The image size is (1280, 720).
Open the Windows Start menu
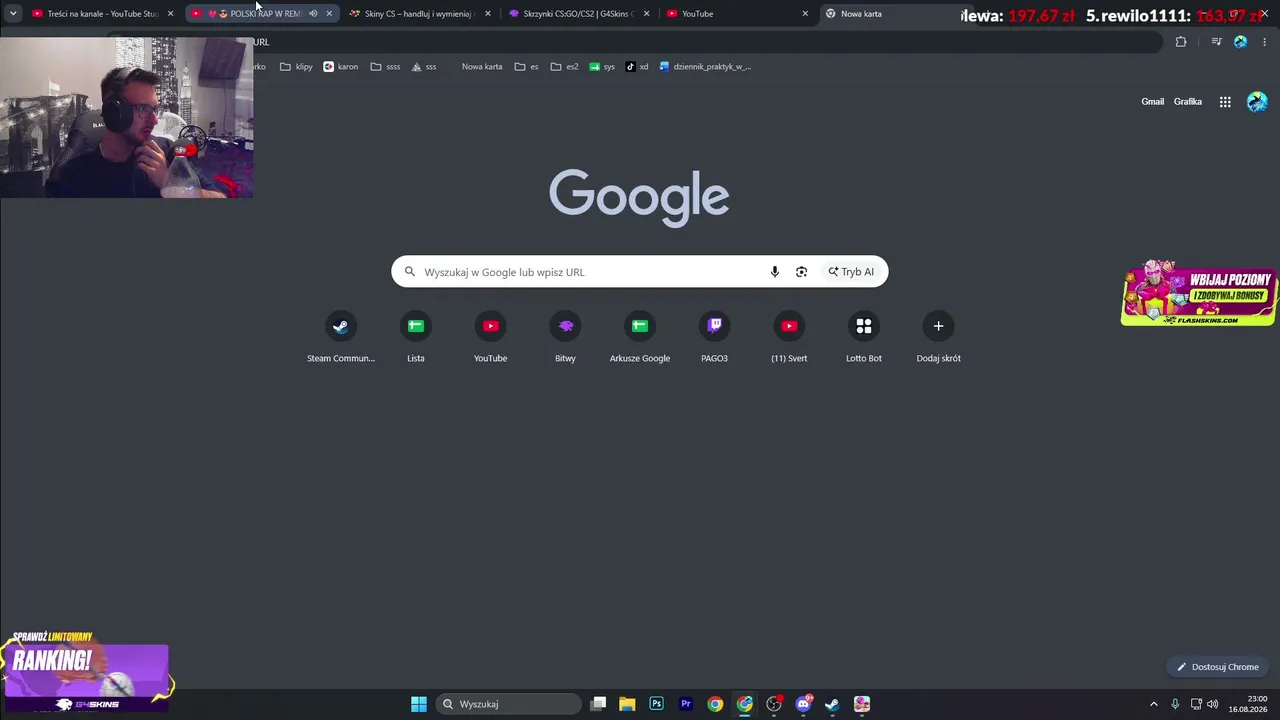click(419, 704)
